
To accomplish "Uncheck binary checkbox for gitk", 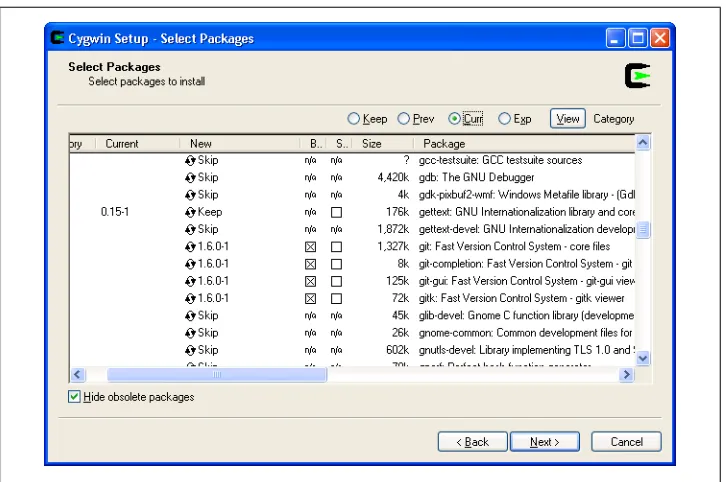I will [311, 299].
